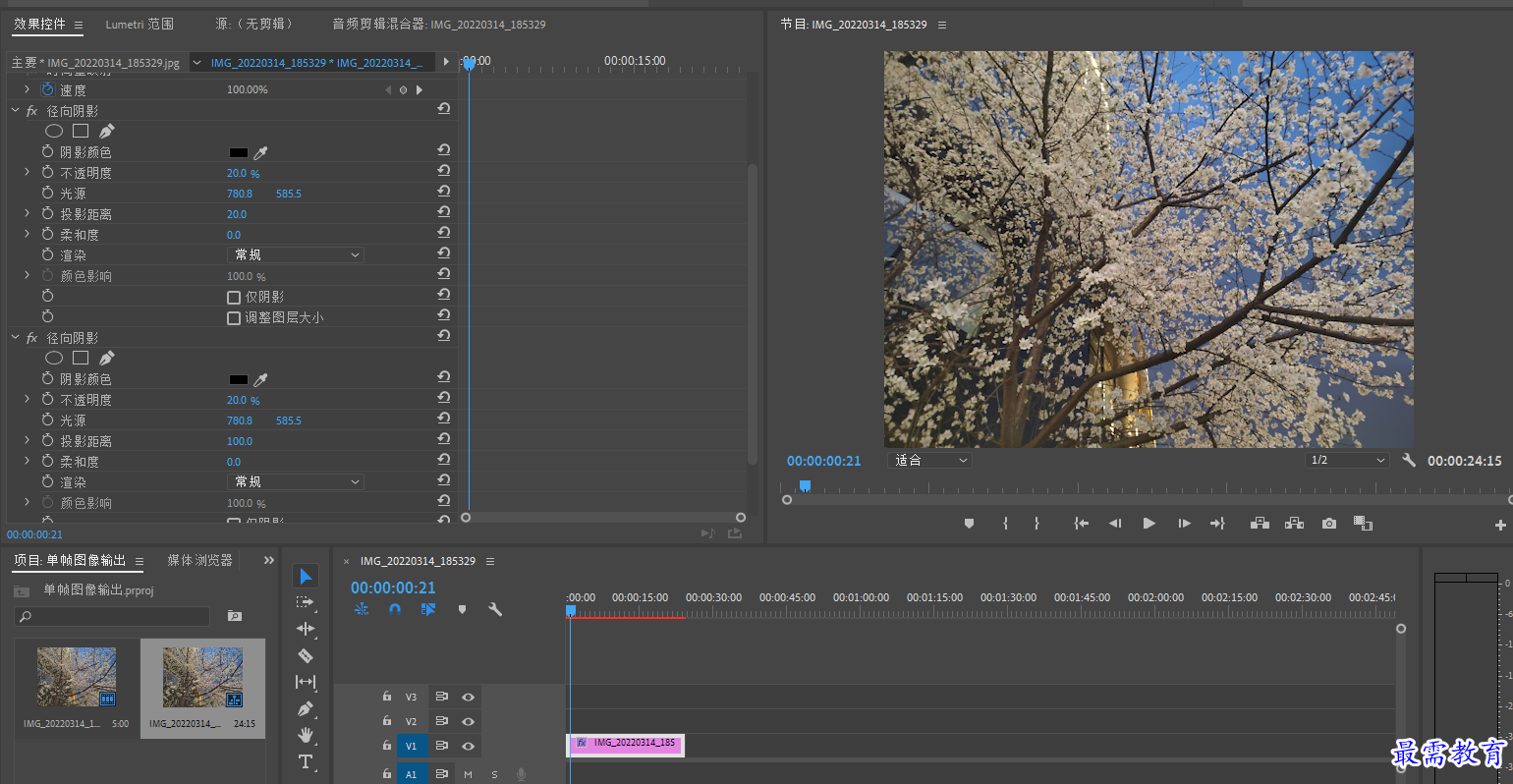The height and width of the screenshot is (784, 1513).
Task: Open the 1/2 playback resolution dropdown
Action: (x=1348, y=460)
